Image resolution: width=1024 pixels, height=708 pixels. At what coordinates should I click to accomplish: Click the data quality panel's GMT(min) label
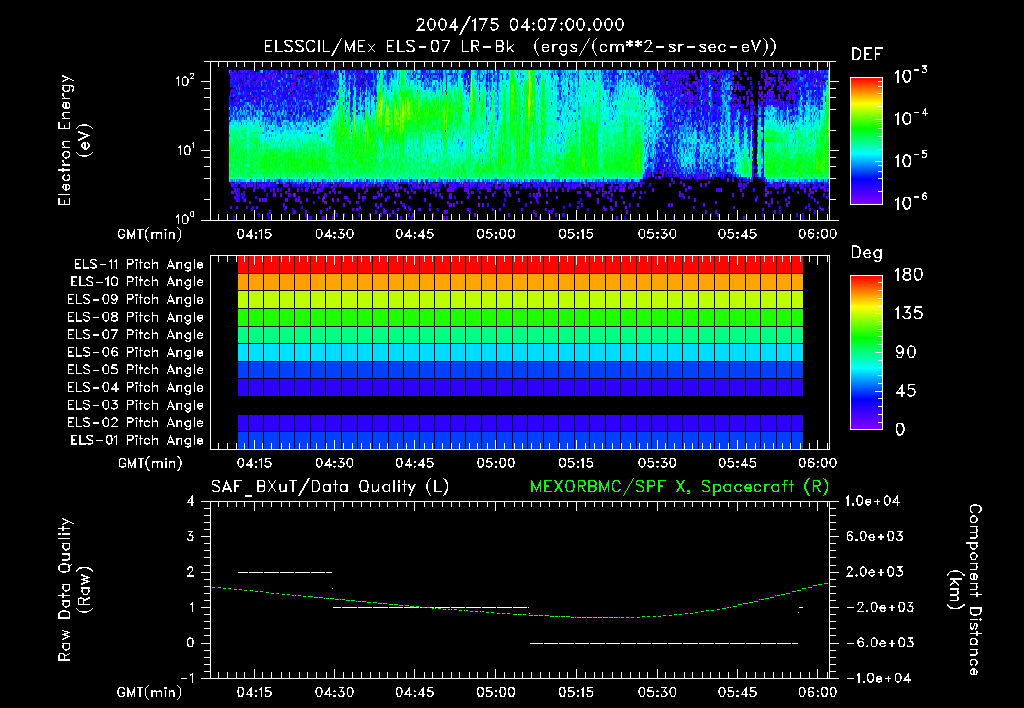150,692
